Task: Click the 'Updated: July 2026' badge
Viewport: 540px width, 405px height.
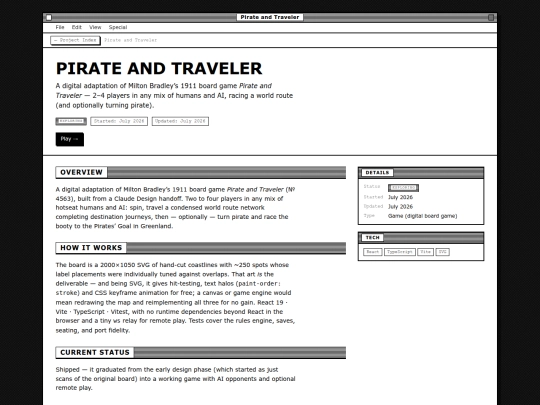Action: [x=180, y=121]
